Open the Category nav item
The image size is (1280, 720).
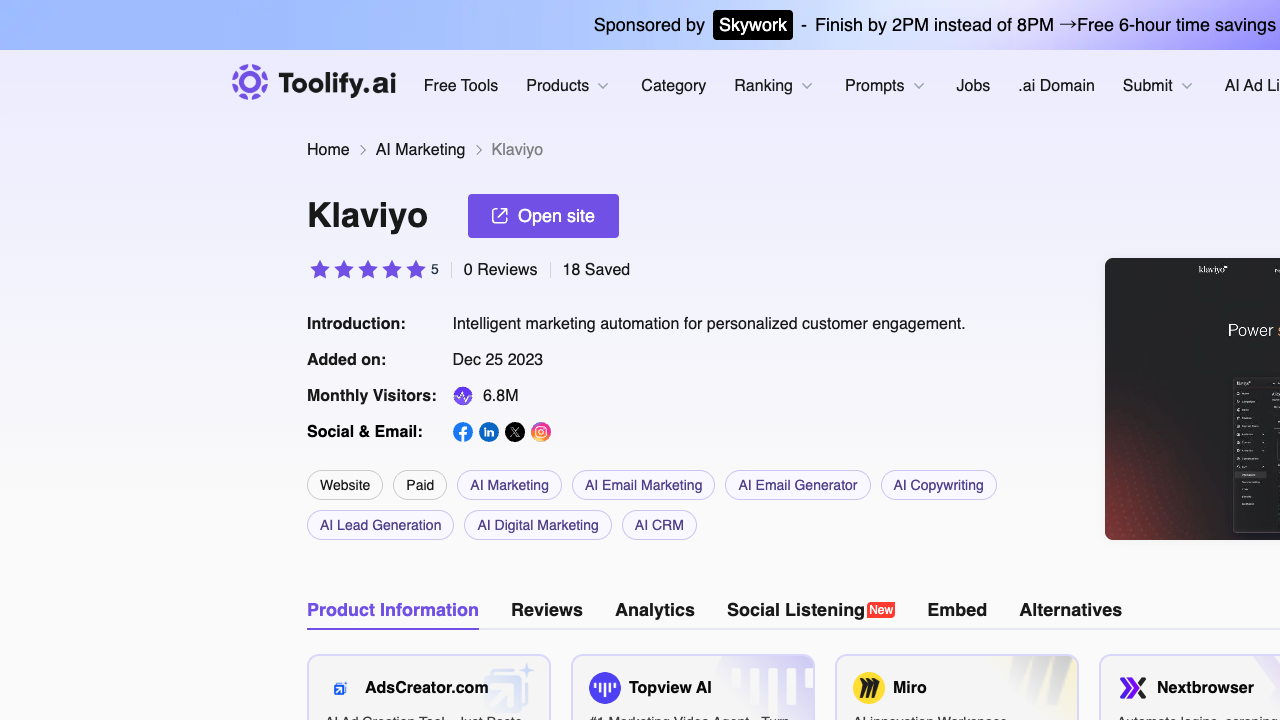[673, 86]
